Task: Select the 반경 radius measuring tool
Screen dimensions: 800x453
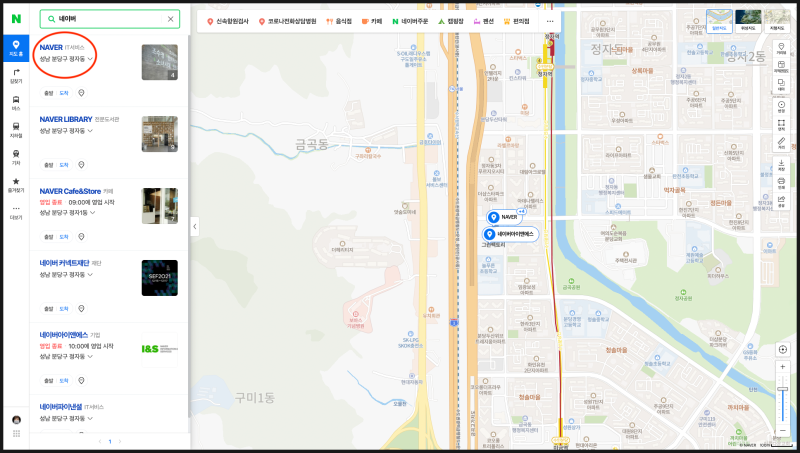Action: [x=781, y=107]
